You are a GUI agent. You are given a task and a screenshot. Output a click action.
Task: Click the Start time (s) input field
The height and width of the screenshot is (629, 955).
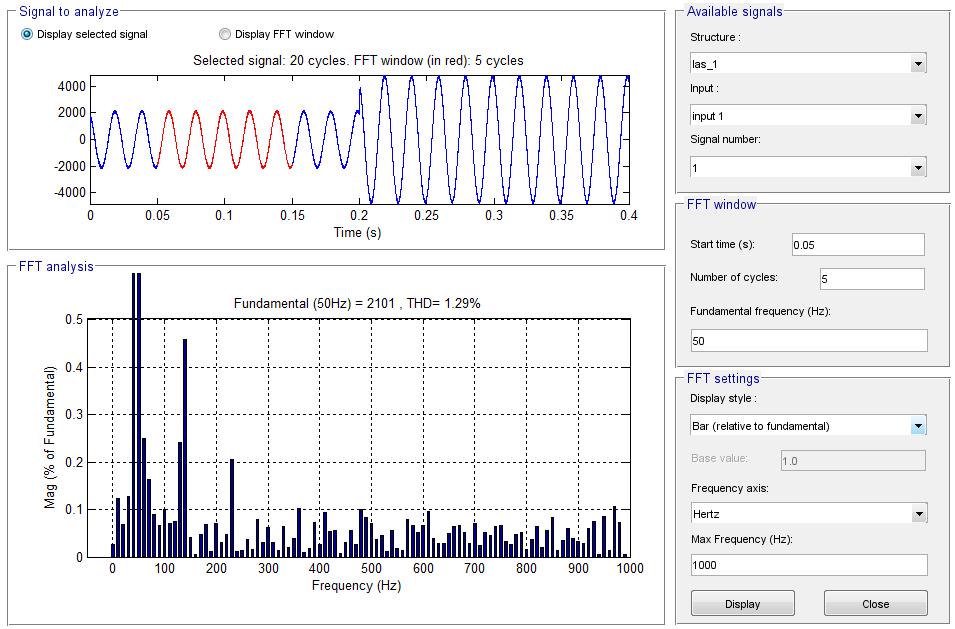pyautogui.click(x=857, y=245)
